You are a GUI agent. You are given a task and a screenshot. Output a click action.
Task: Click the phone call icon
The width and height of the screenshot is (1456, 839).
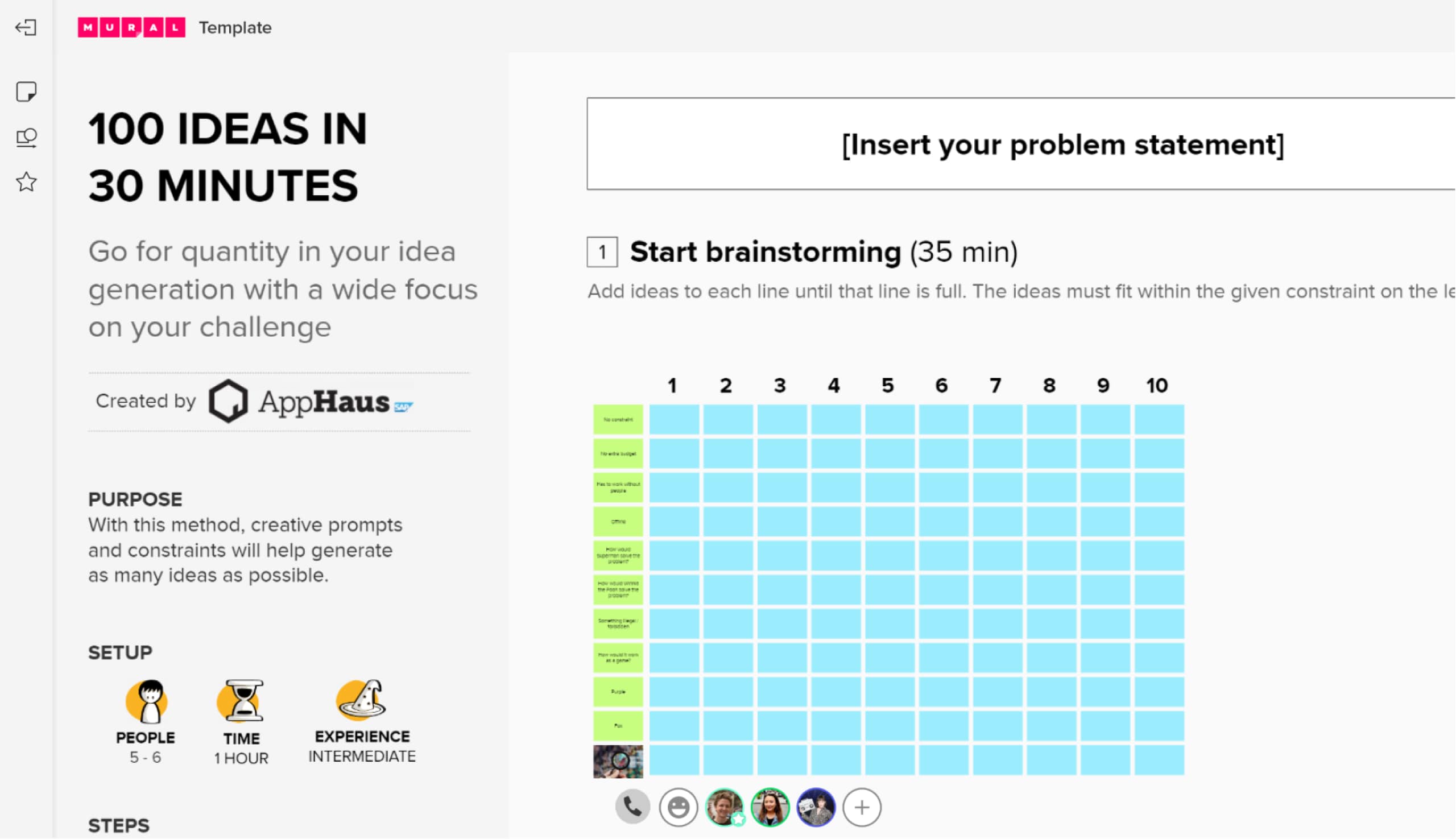coord(632,807)
